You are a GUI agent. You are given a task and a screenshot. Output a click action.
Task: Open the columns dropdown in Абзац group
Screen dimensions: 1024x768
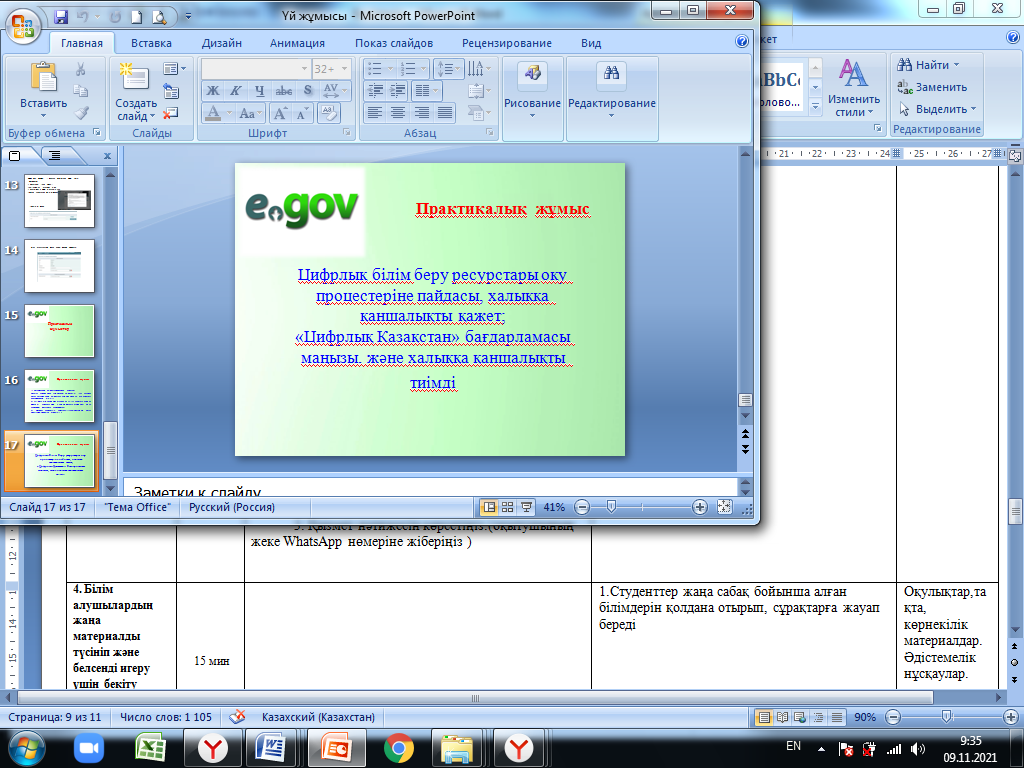pyautogui.click(x=427, y=91)
